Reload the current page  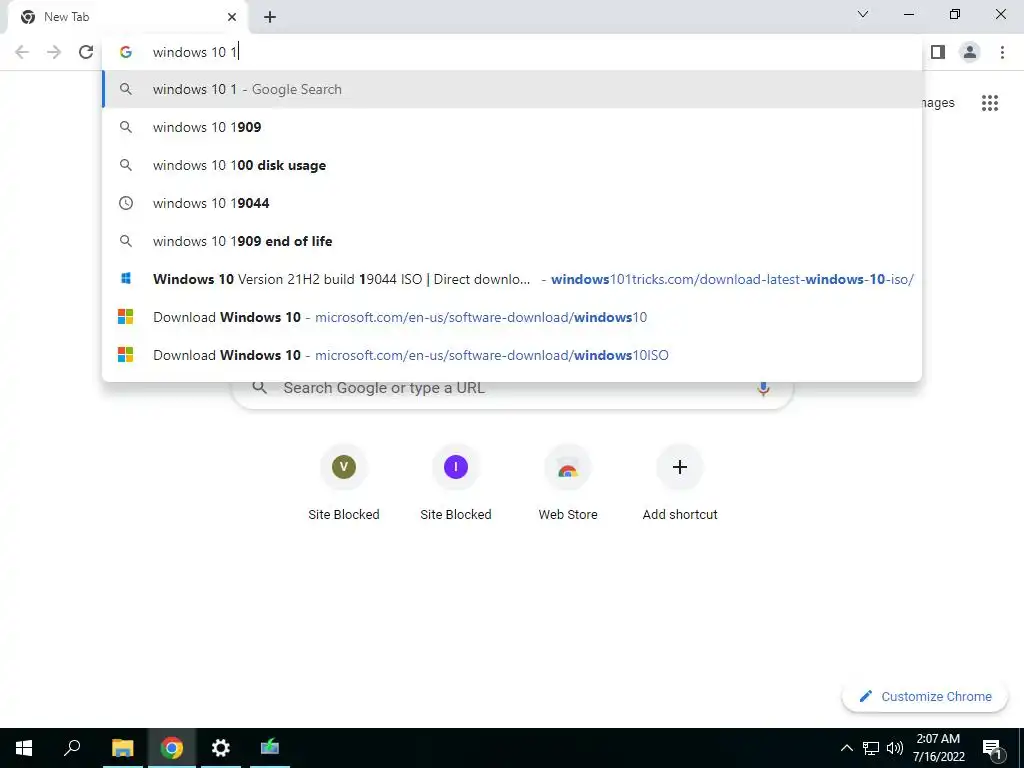click(x=86, y=52)
